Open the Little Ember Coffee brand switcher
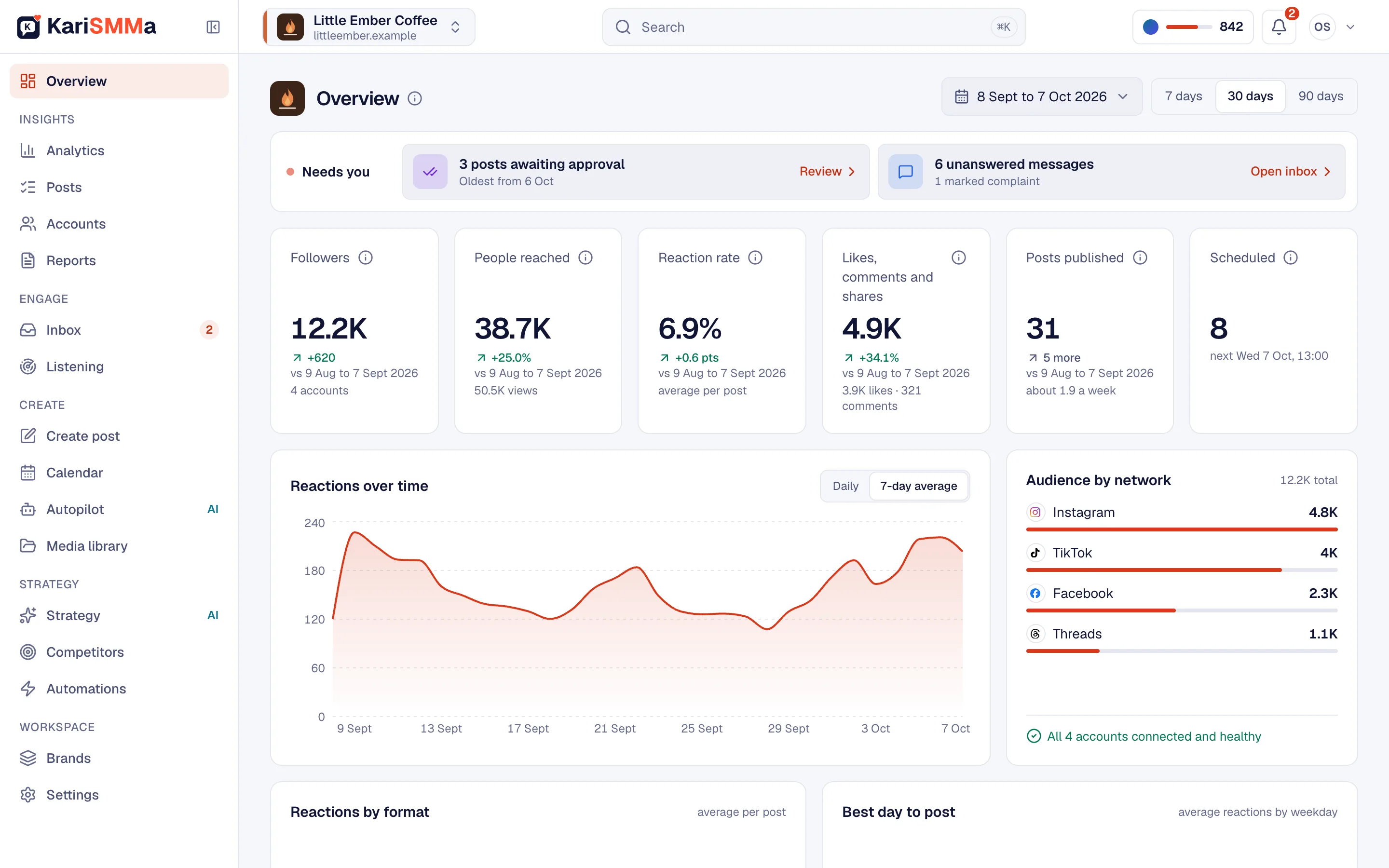Viewport: 1389px width, 868px height. [x=368, y=27]
